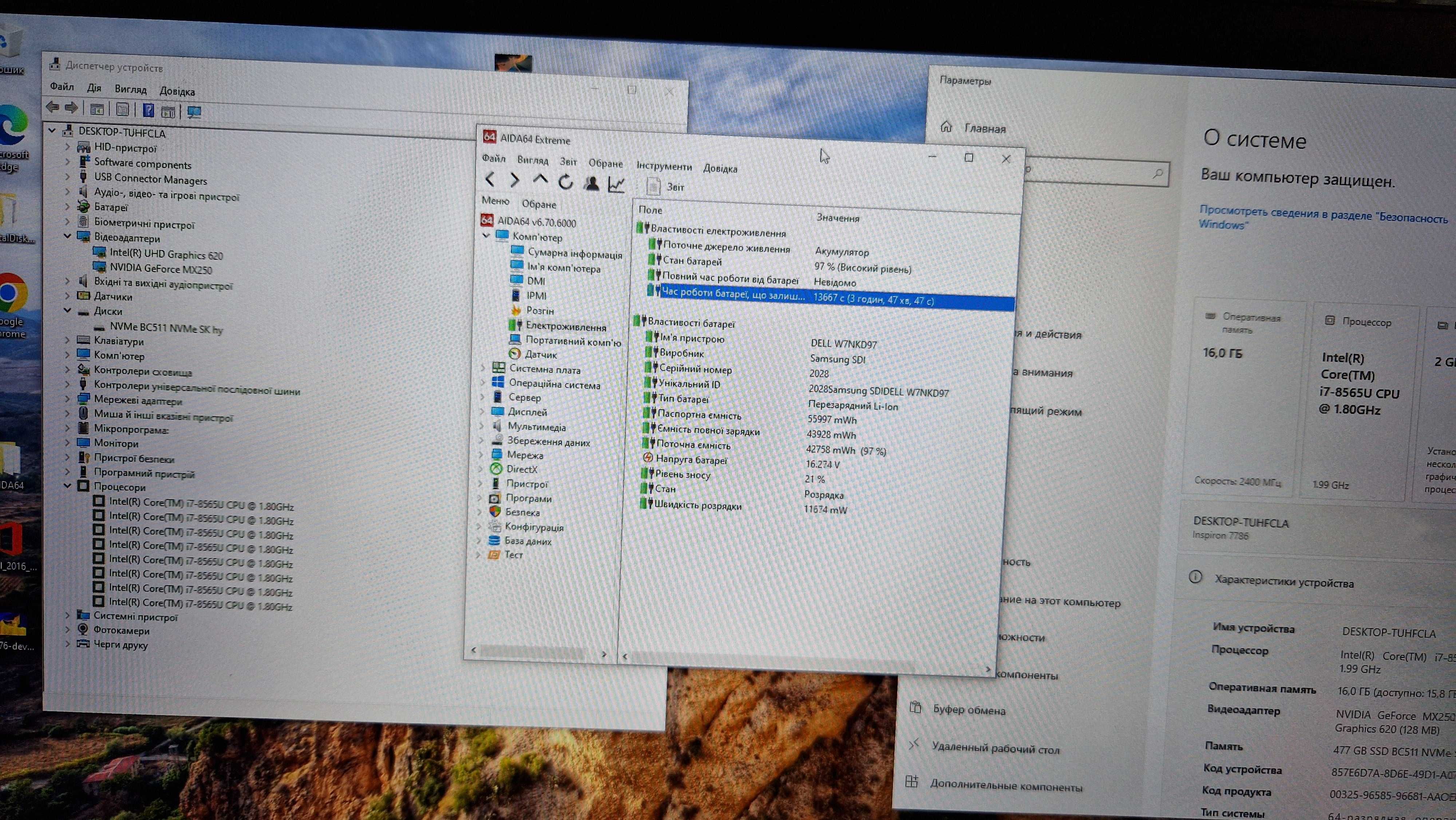Select Безпека item in AIDA64 tree

(x=522, y=512)
